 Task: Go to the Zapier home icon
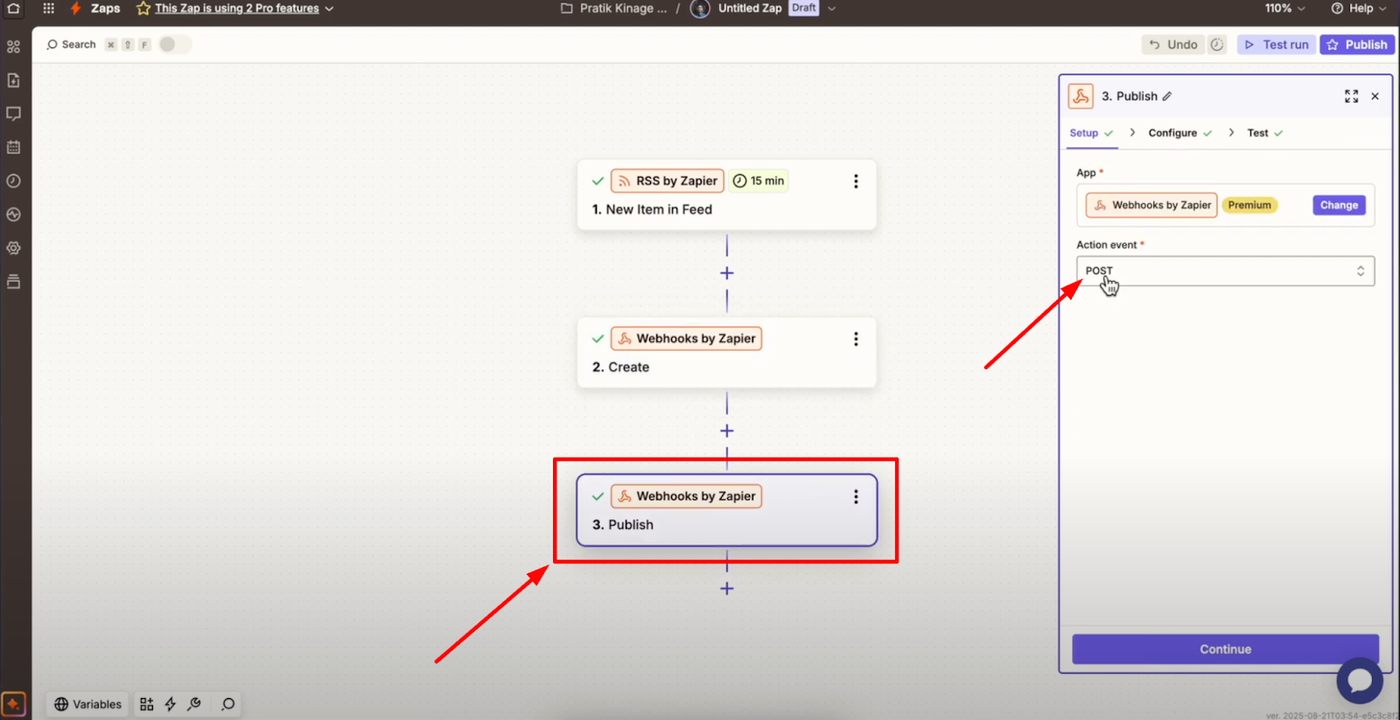[x=14, y=8]
